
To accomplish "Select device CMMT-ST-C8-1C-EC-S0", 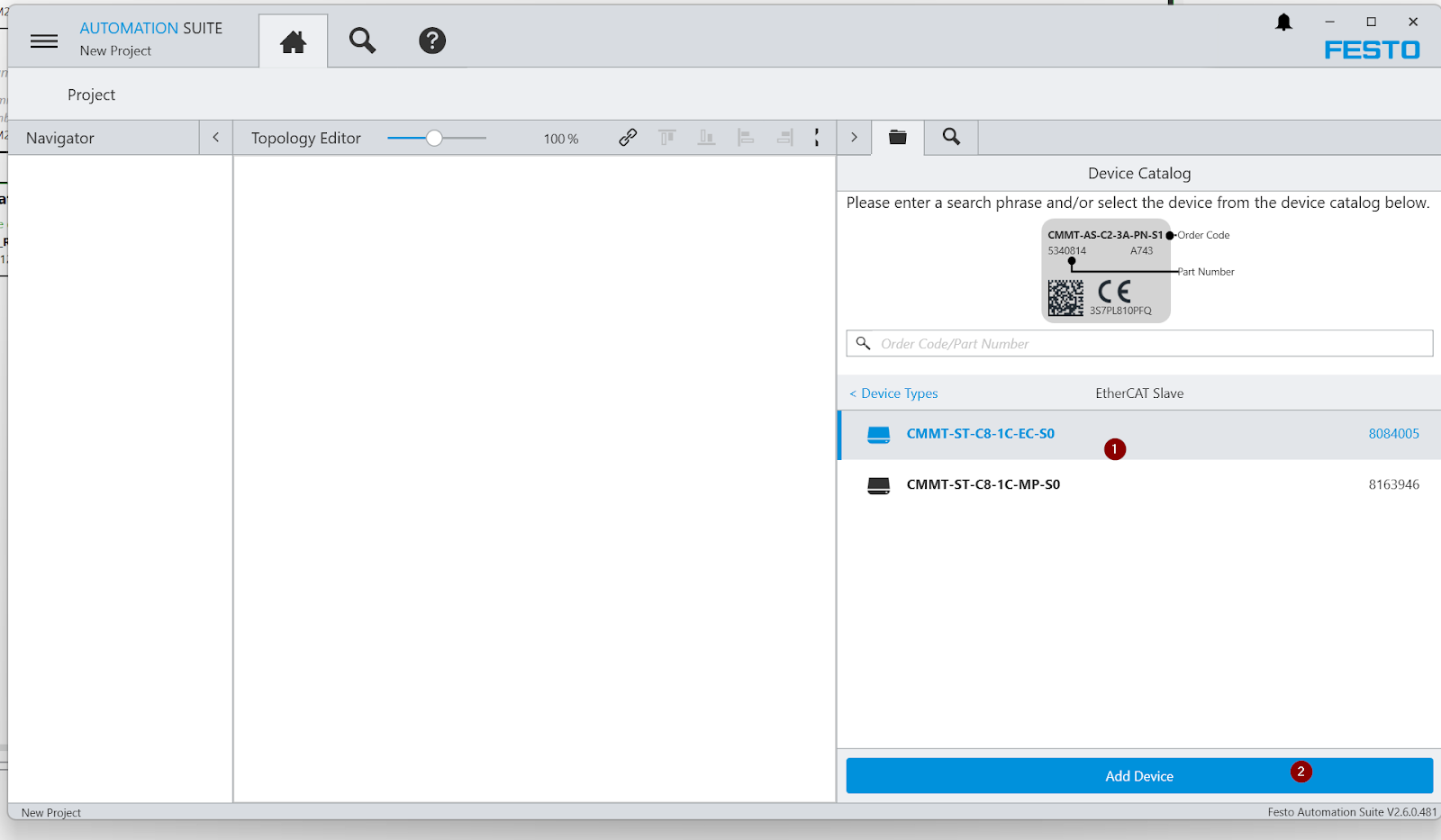I will point(1139,435).
